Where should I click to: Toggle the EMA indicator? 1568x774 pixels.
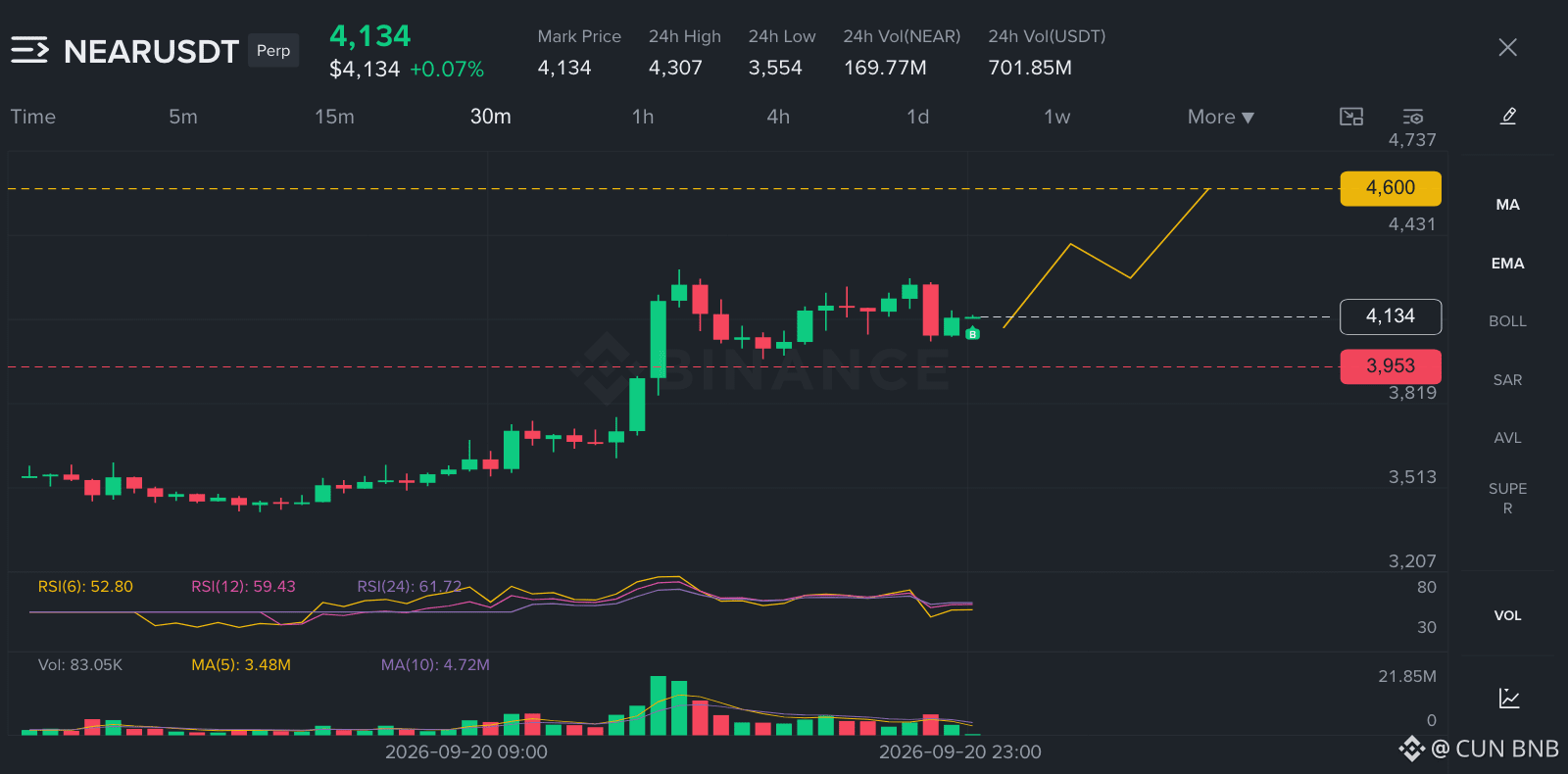point(1507,263)
